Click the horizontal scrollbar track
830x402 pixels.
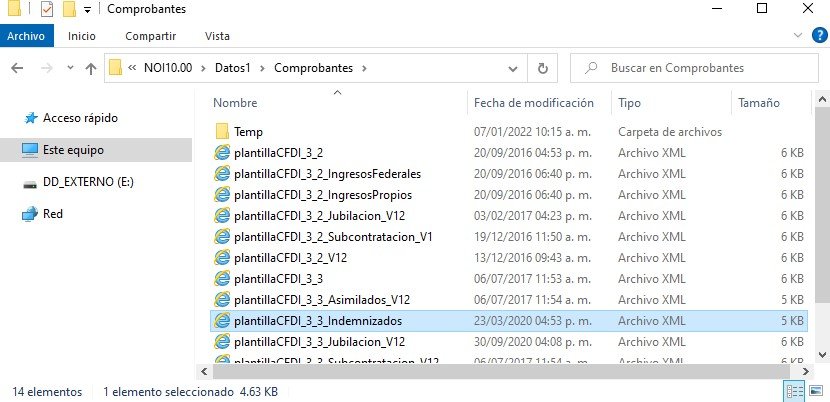click(503, 372)
